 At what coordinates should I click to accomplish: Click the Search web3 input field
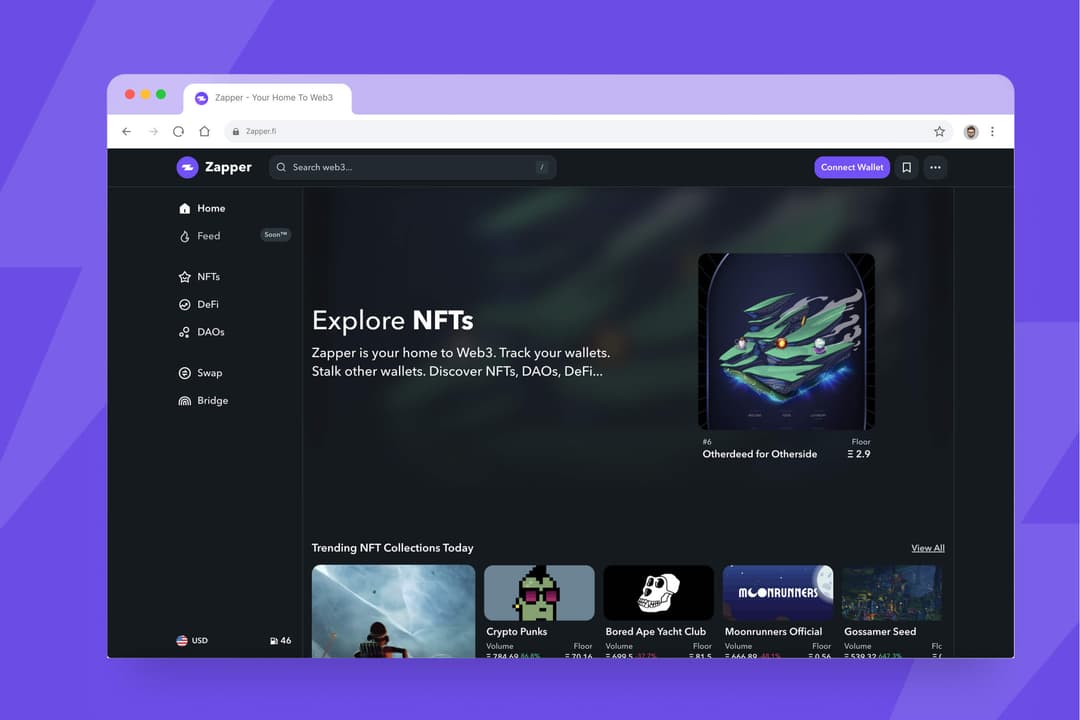click(x=400, y=167)
